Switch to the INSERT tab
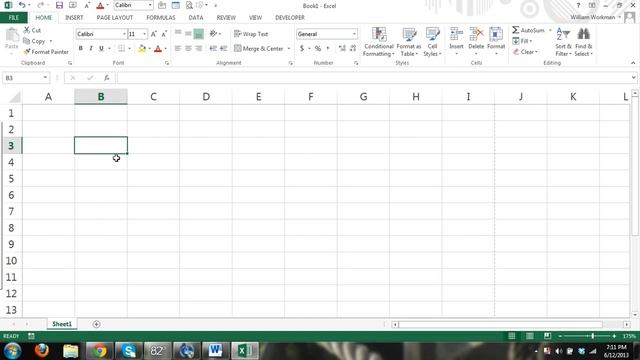The height and width of the screenshot is (360, 640). [x=74, y=18]
